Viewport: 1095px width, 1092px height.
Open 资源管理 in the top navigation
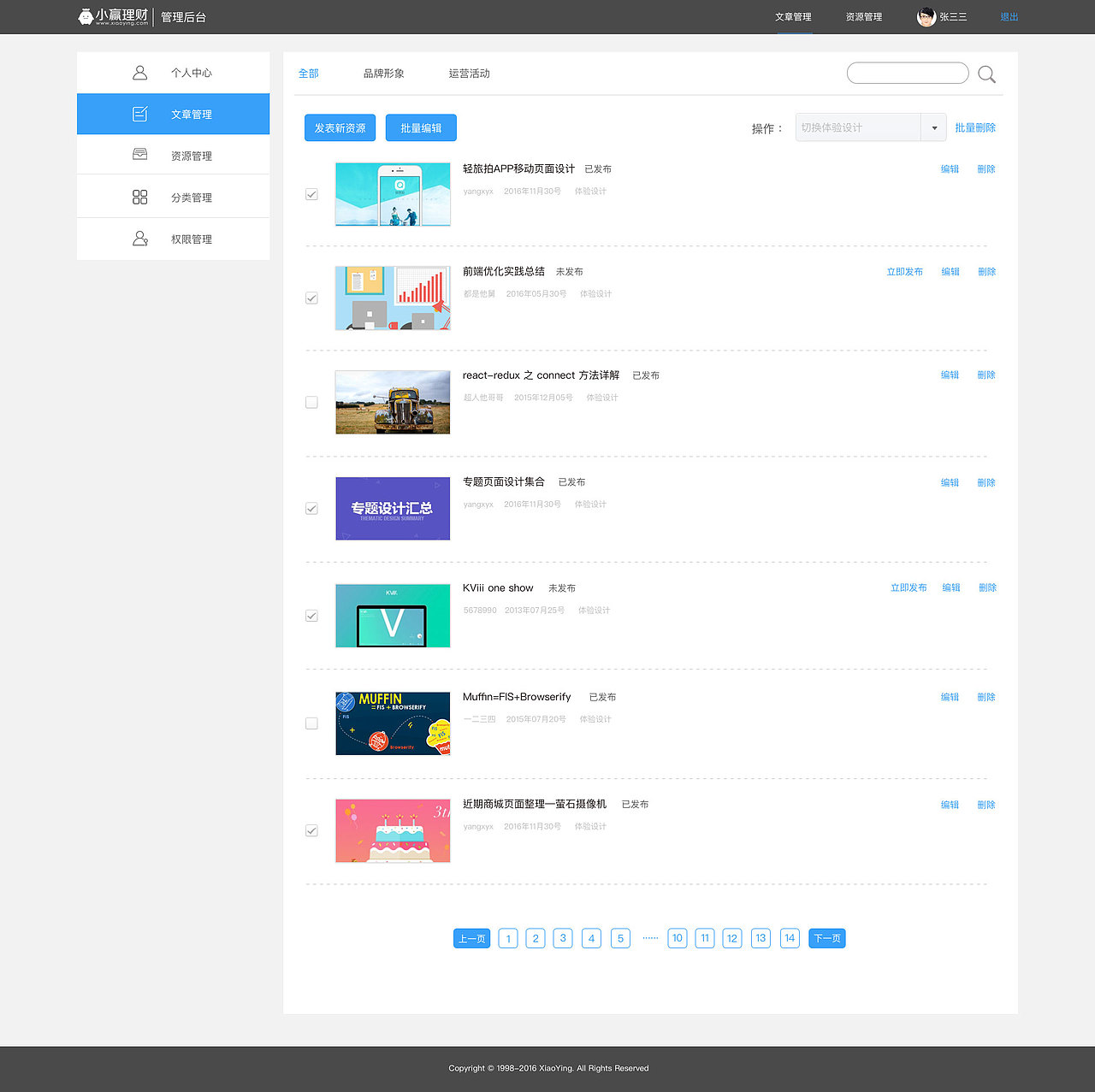point(864,17)
